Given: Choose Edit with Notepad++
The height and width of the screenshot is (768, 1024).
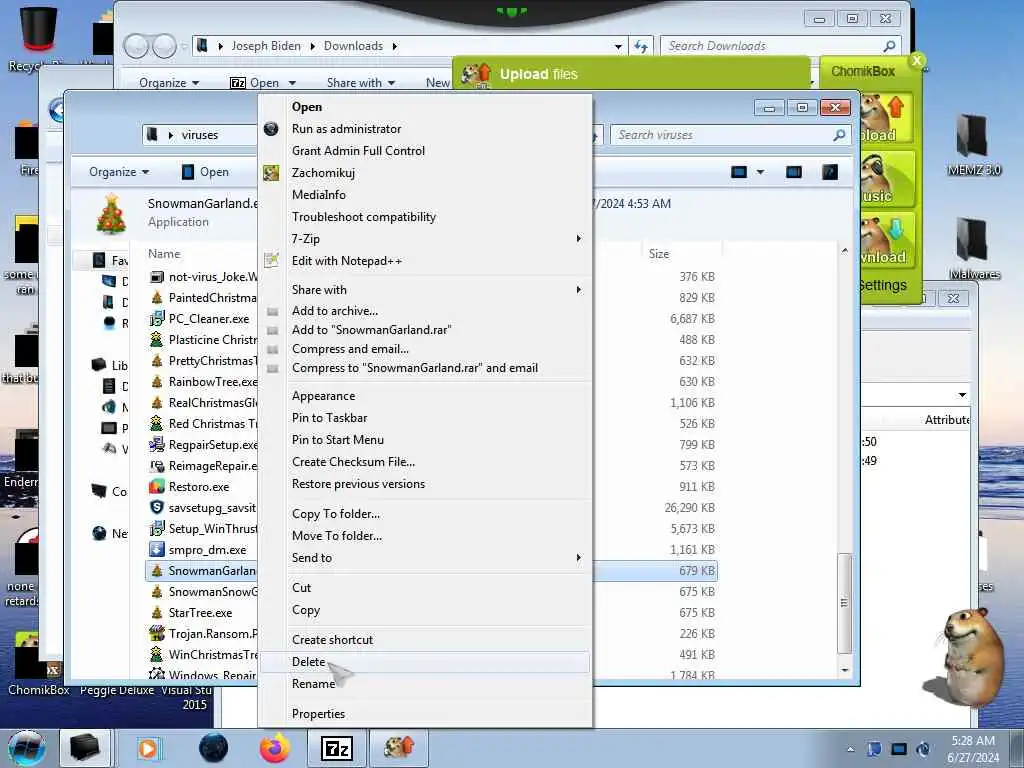Looking at the screenshot, I should [347, 261].
